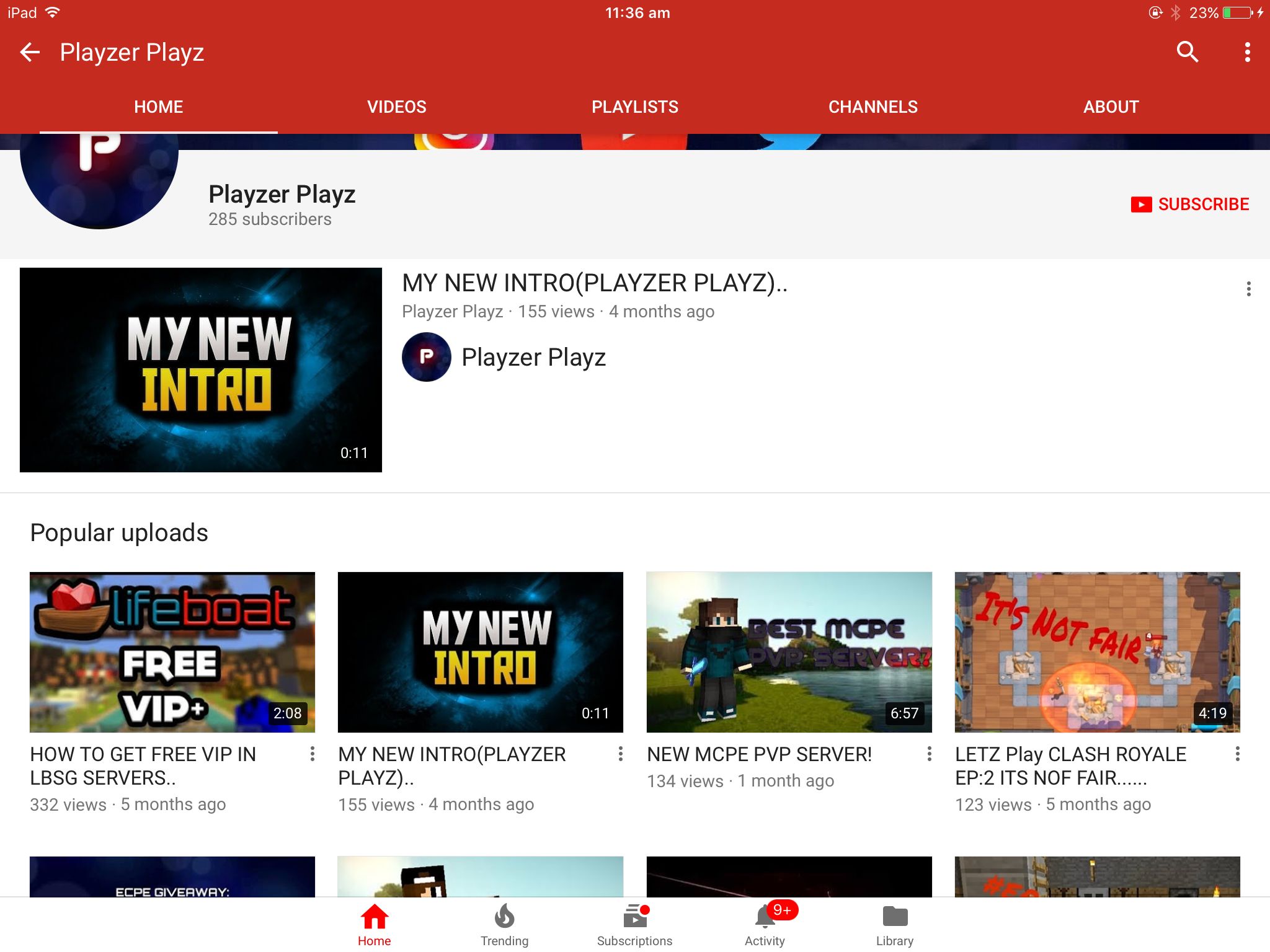Open HOW TO GET FREE VIP title
This screenshot has width=1270, height=952.
point(143,766)
